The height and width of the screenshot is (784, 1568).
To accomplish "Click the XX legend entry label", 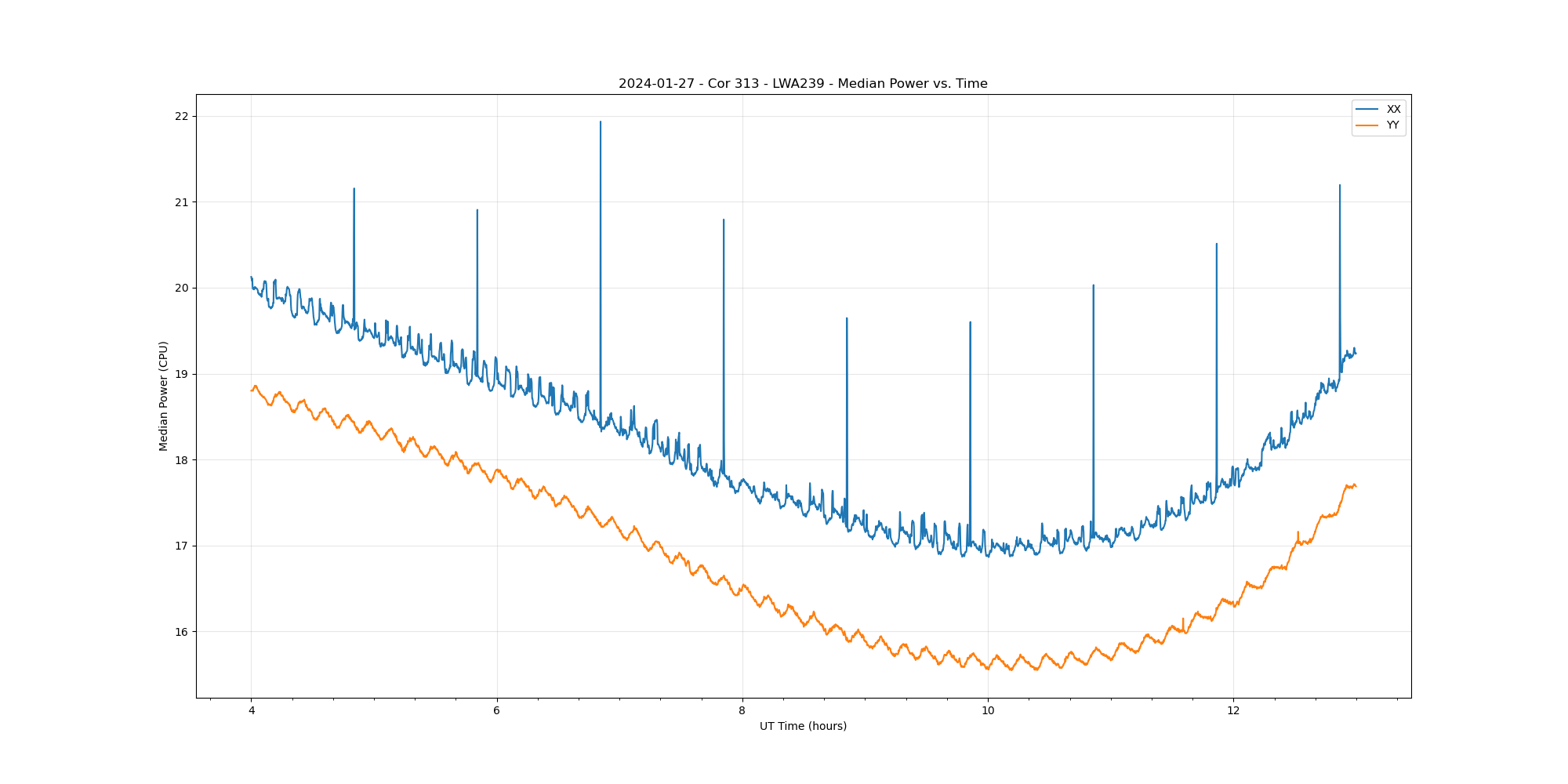I will click(x=1393, y=110).
